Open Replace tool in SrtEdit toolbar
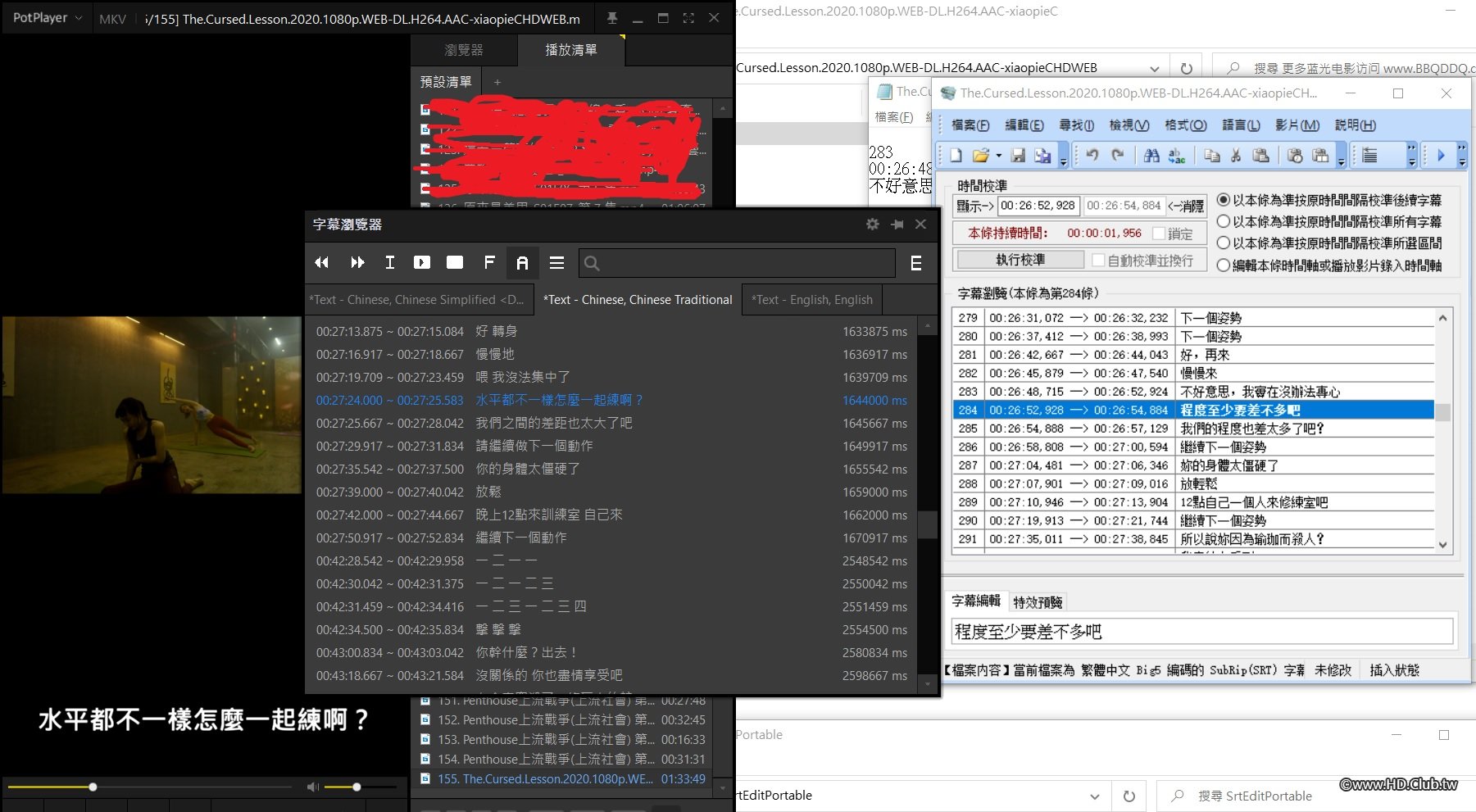Viewport: 1476px width, 812px height. [1177, 155]
